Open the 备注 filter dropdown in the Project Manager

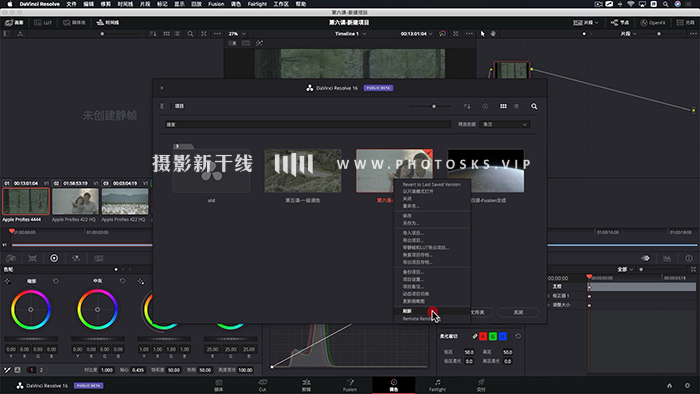coord(505,124)
